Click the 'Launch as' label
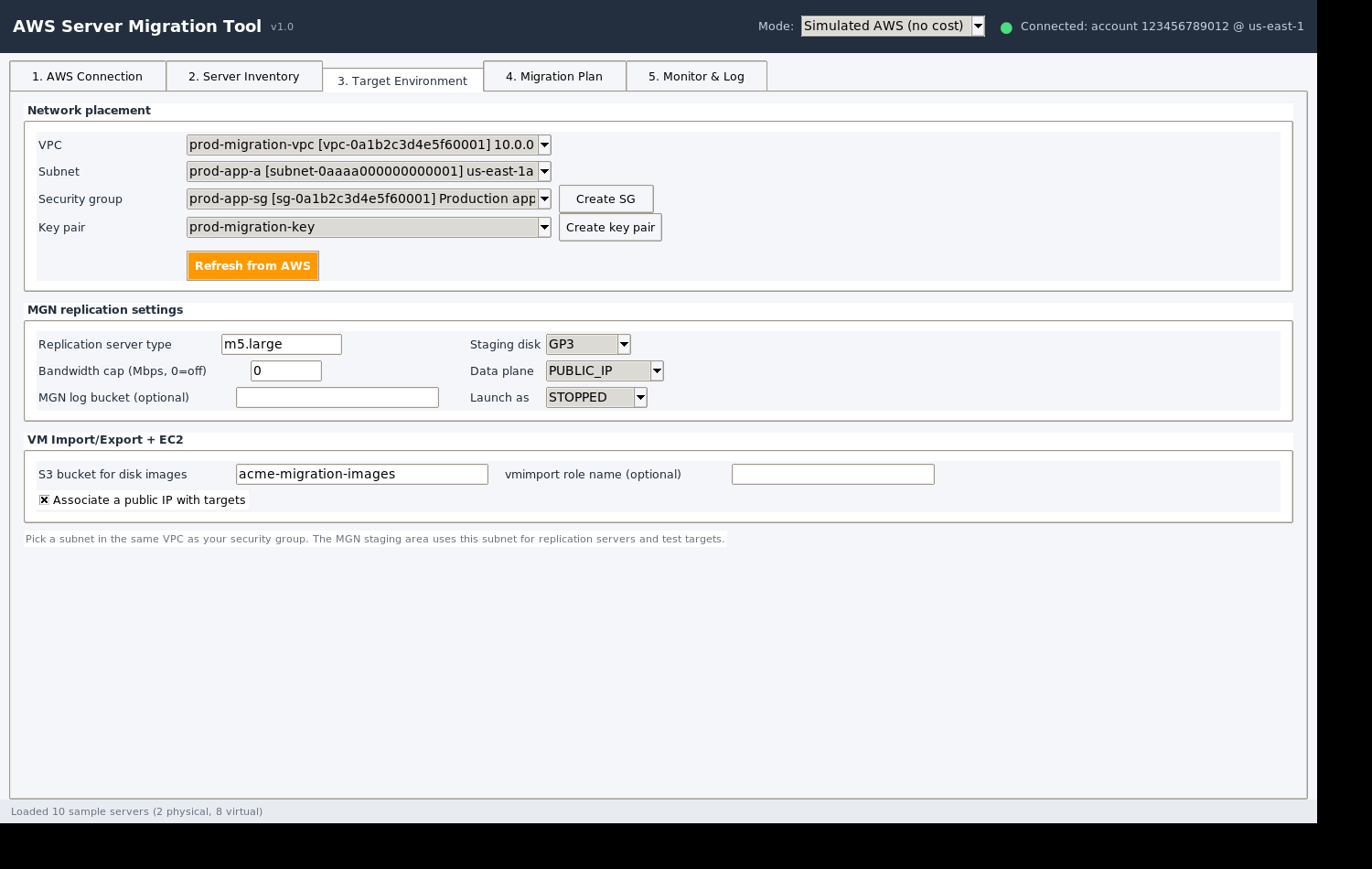This screenshot has height=869, width=1372. (499, 397)
